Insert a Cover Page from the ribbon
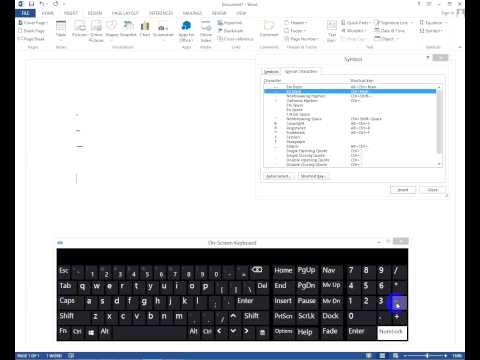 coord(33,23)
